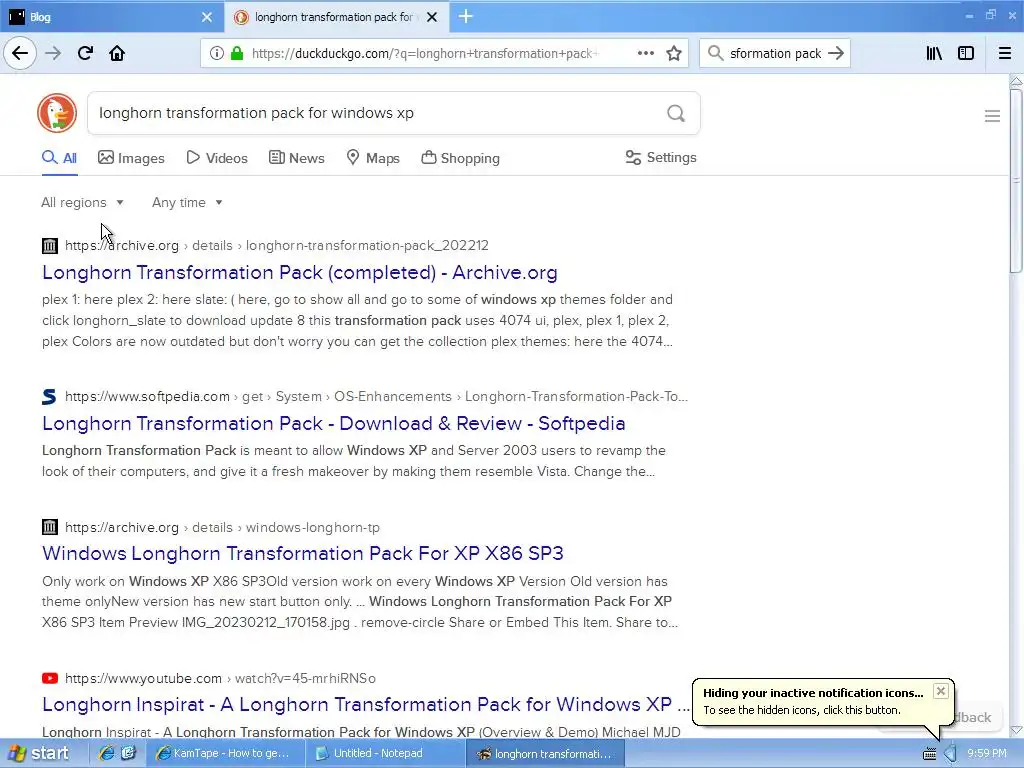This screenshot has height=768, width=1024.
Task: Click the YouTube favicon icon
Action: (x=50, y=679)
